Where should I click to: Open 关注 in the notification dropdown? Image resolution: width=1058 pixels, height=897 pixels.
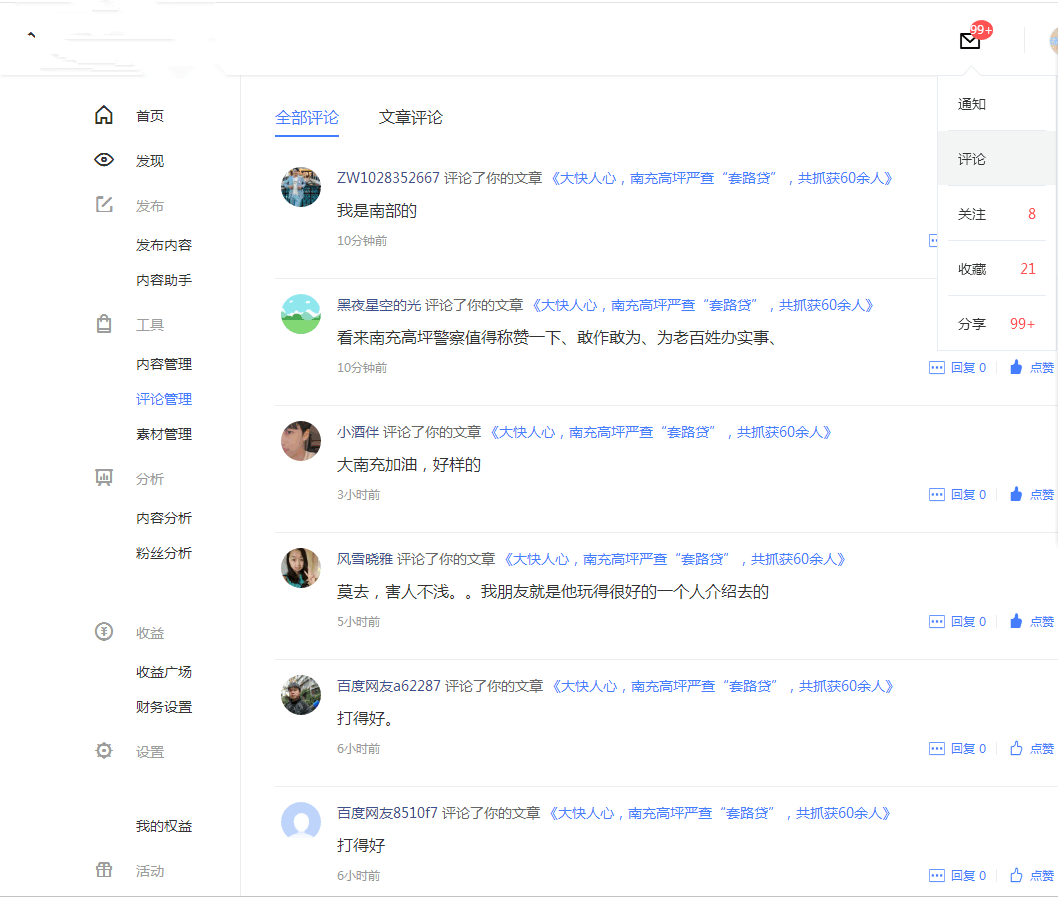995,214
